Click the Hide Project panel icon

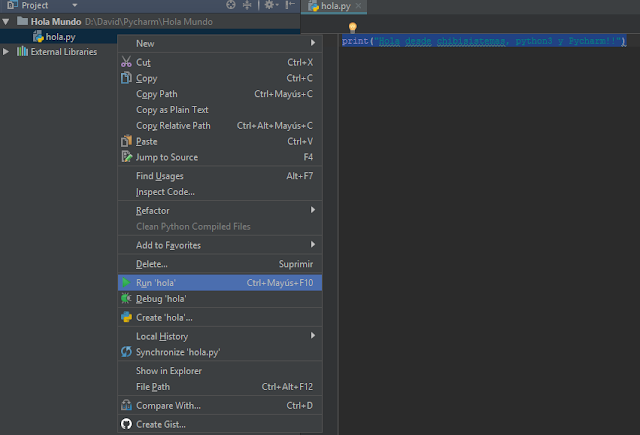tap(289, 5)
